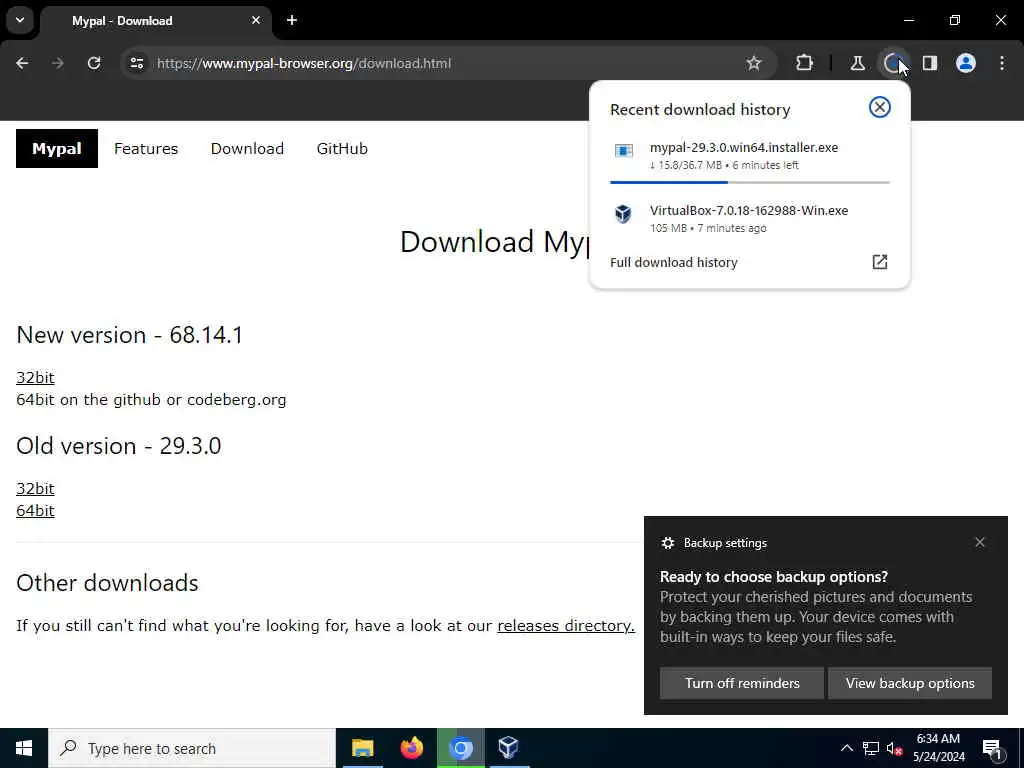Click network icon in system tray
The height and width of the screenshot is (768, 1024).
click(x=871, y=748)
